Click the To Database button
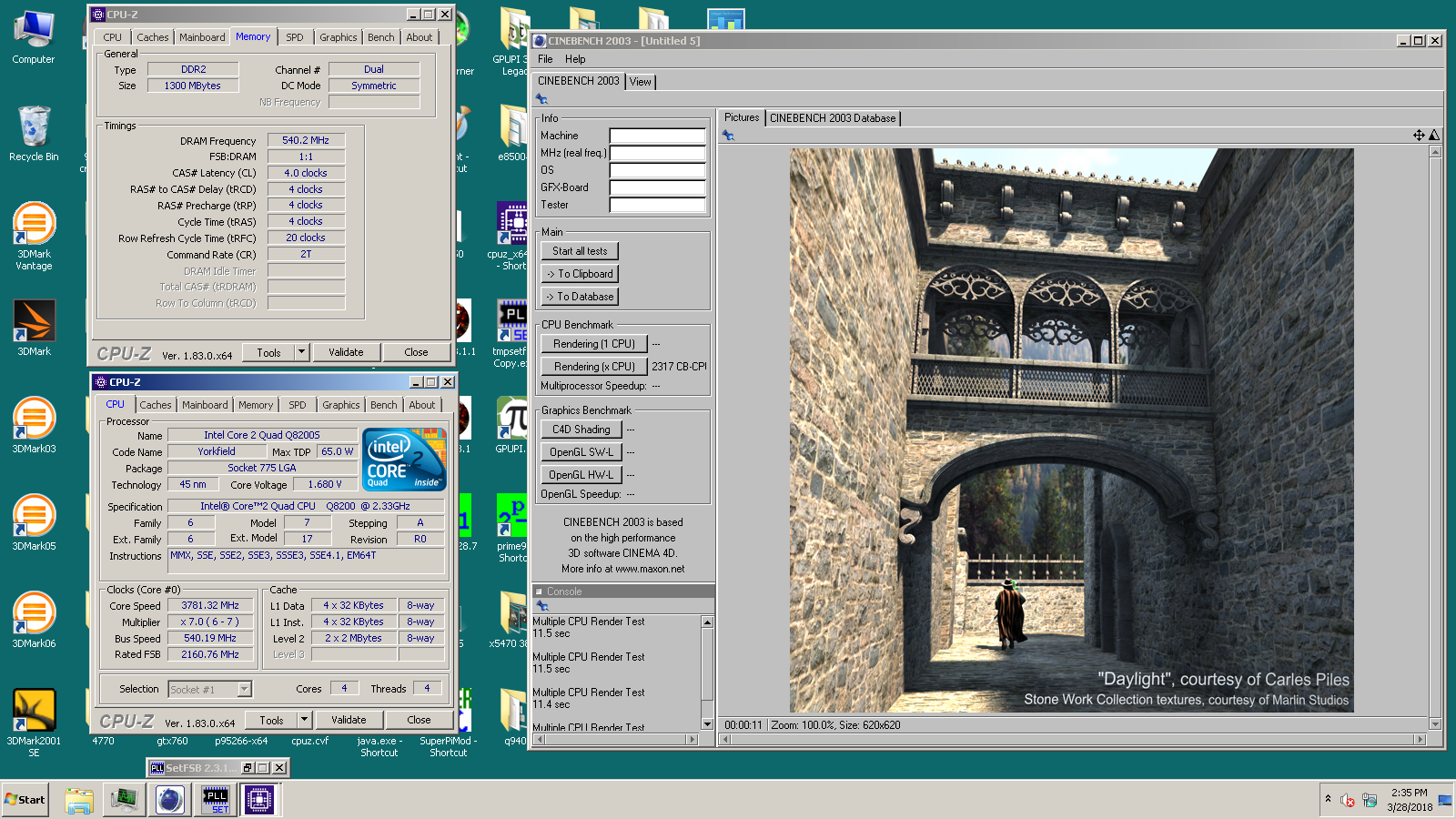 pyautogui.click(x=580, y=297)
